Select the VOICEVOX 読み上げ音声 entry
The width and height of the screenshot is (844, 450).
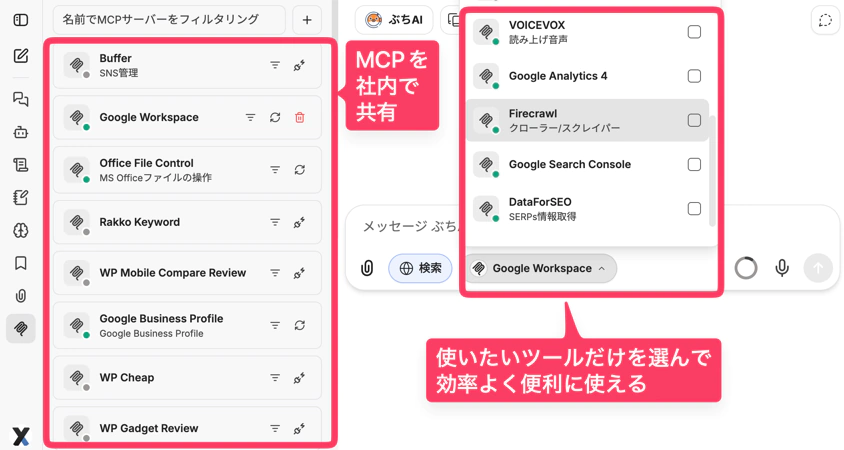click(587, 32)
